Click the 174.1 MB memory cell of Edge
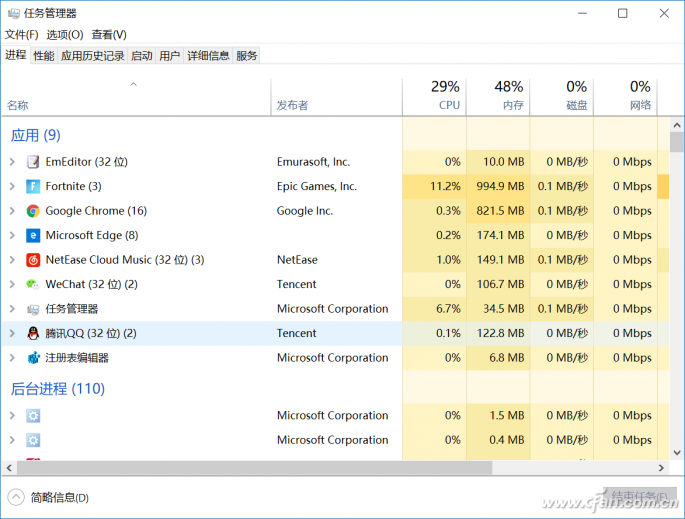Image resolution: width=685 pixels, height=519 pixels. [498, 235]
